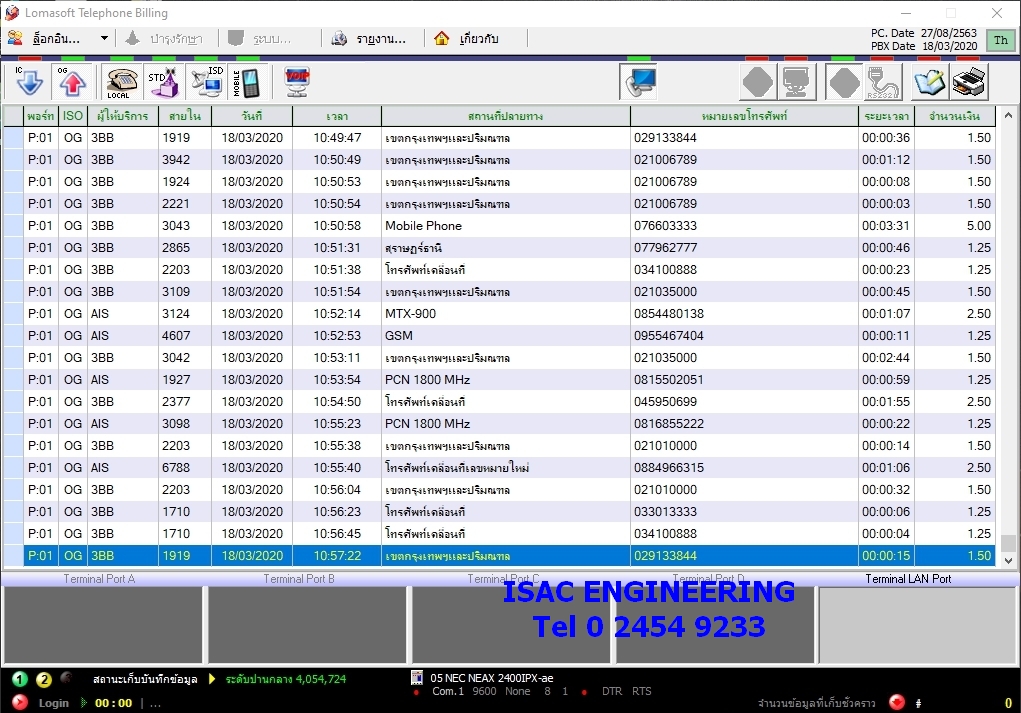
Task: Click the ISD international calls icon
Action: pyautogui.click(x=206, y=82)
